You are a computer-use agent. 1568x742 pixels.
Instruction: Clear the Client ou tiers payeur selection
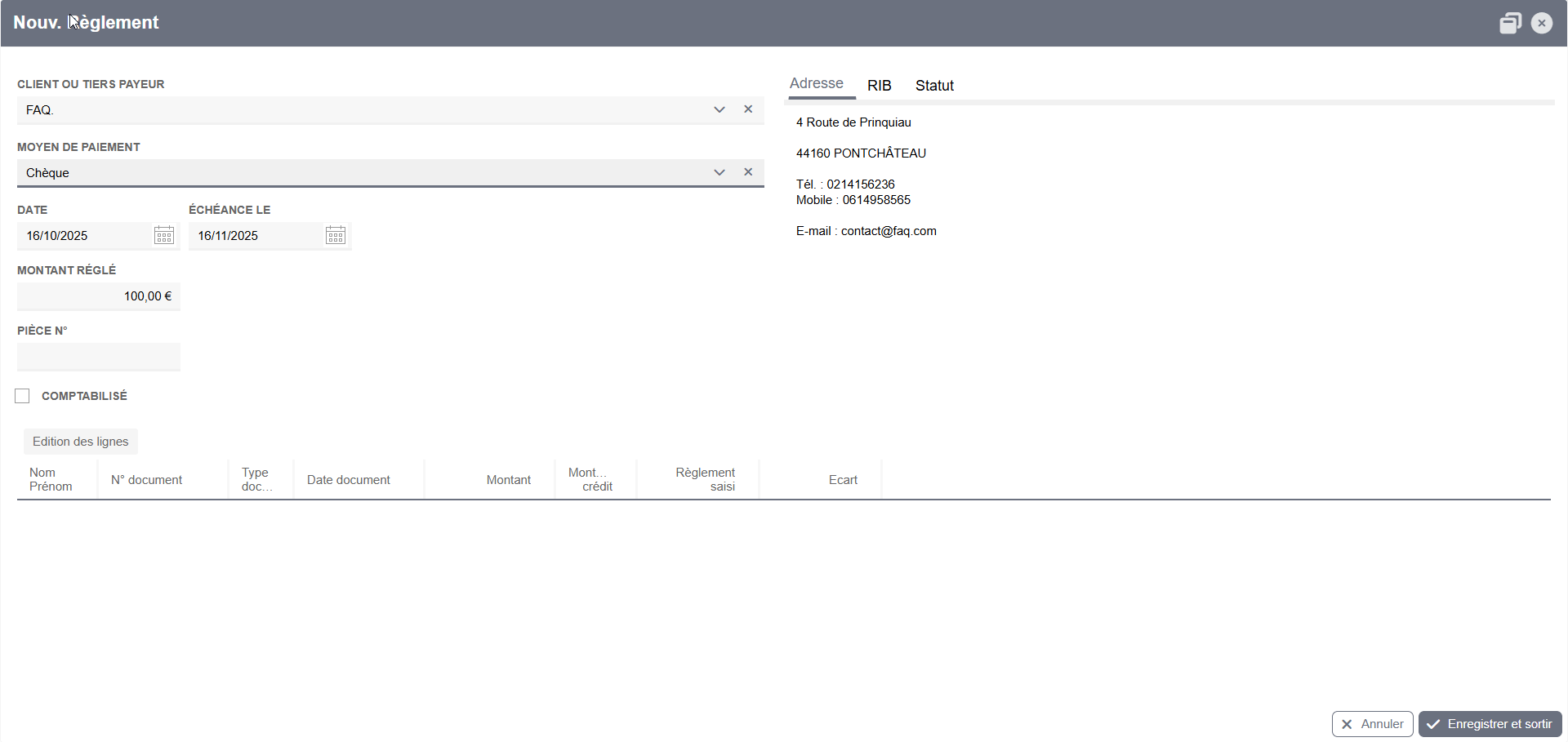click(x=748, y=109)
